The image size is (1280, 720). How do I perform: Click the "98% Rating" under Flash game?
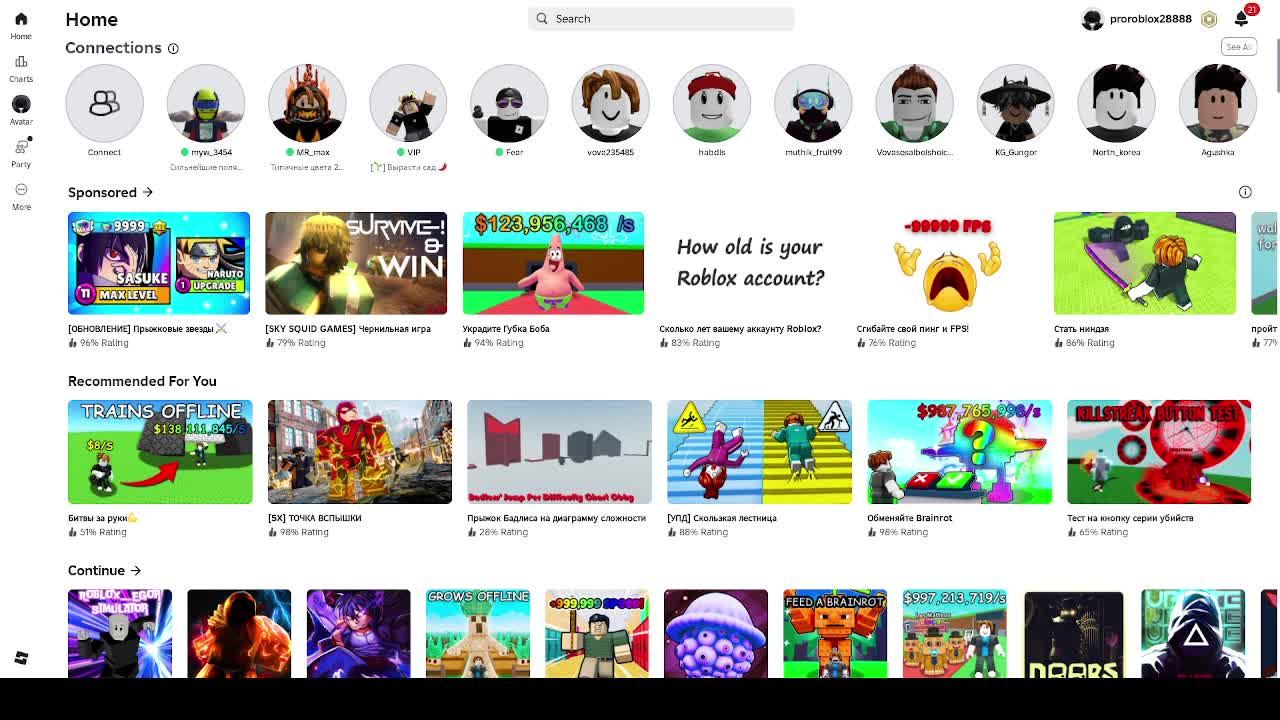[x=304, y=532]
